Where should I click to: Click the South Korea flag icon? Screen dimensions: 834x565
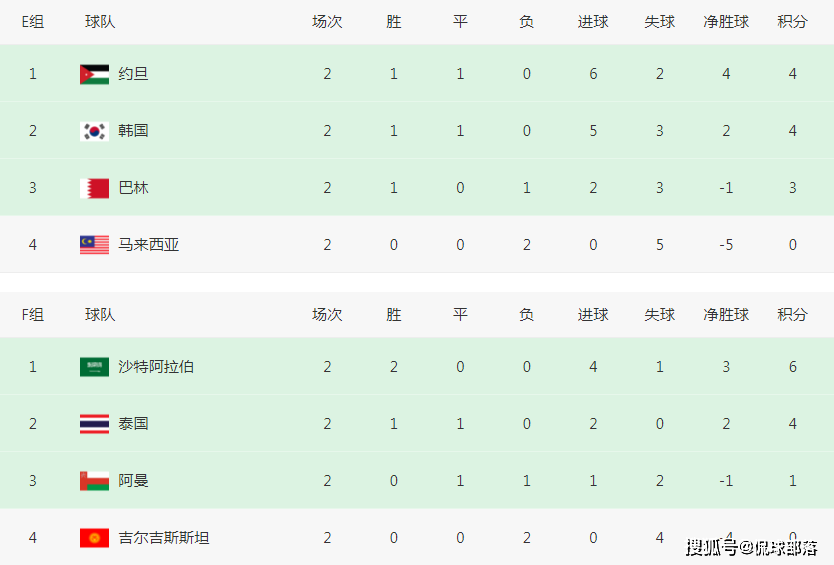[94, 131]
